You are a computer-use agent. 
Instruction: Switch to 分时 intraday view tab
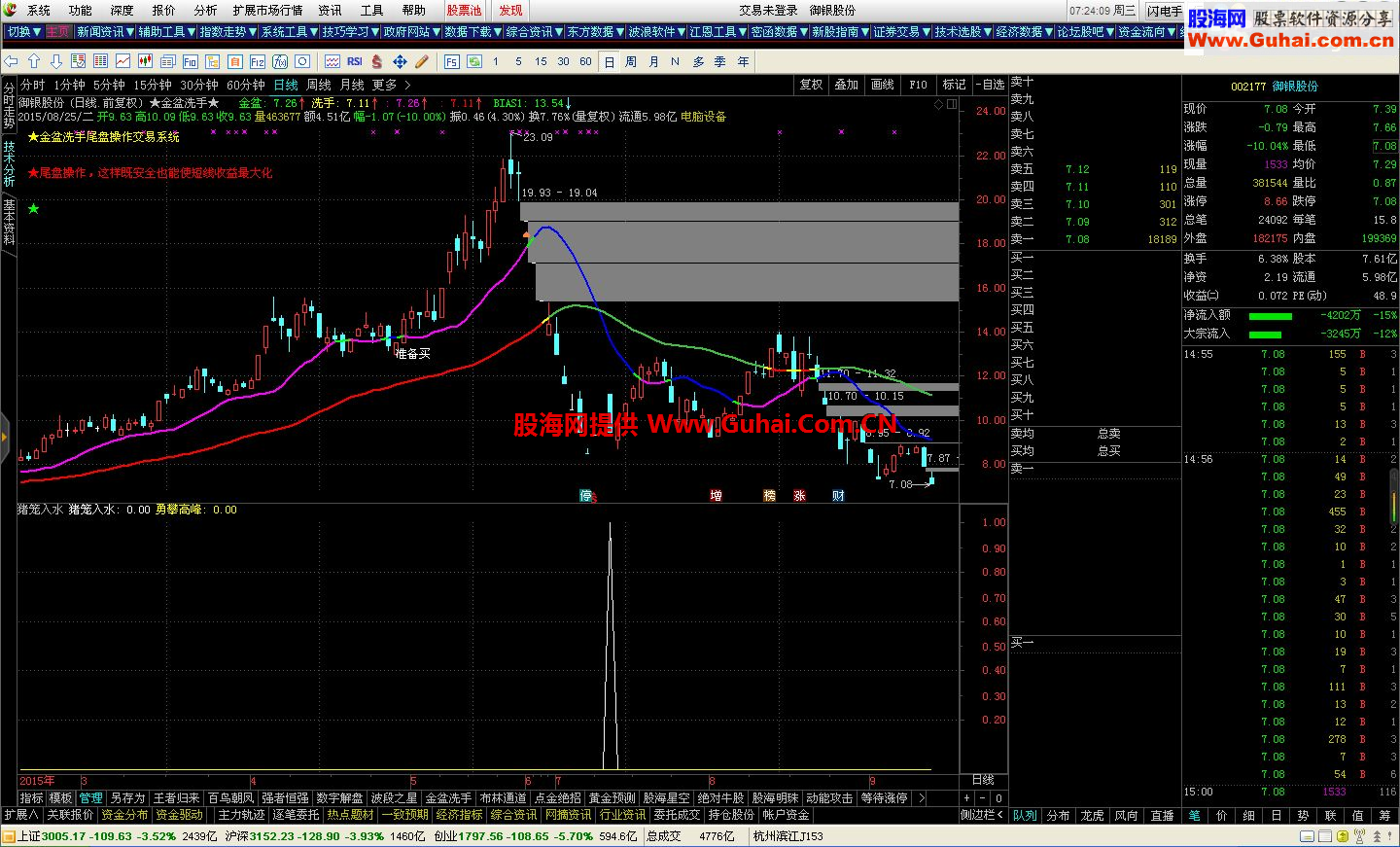click(x=32, y=86)
